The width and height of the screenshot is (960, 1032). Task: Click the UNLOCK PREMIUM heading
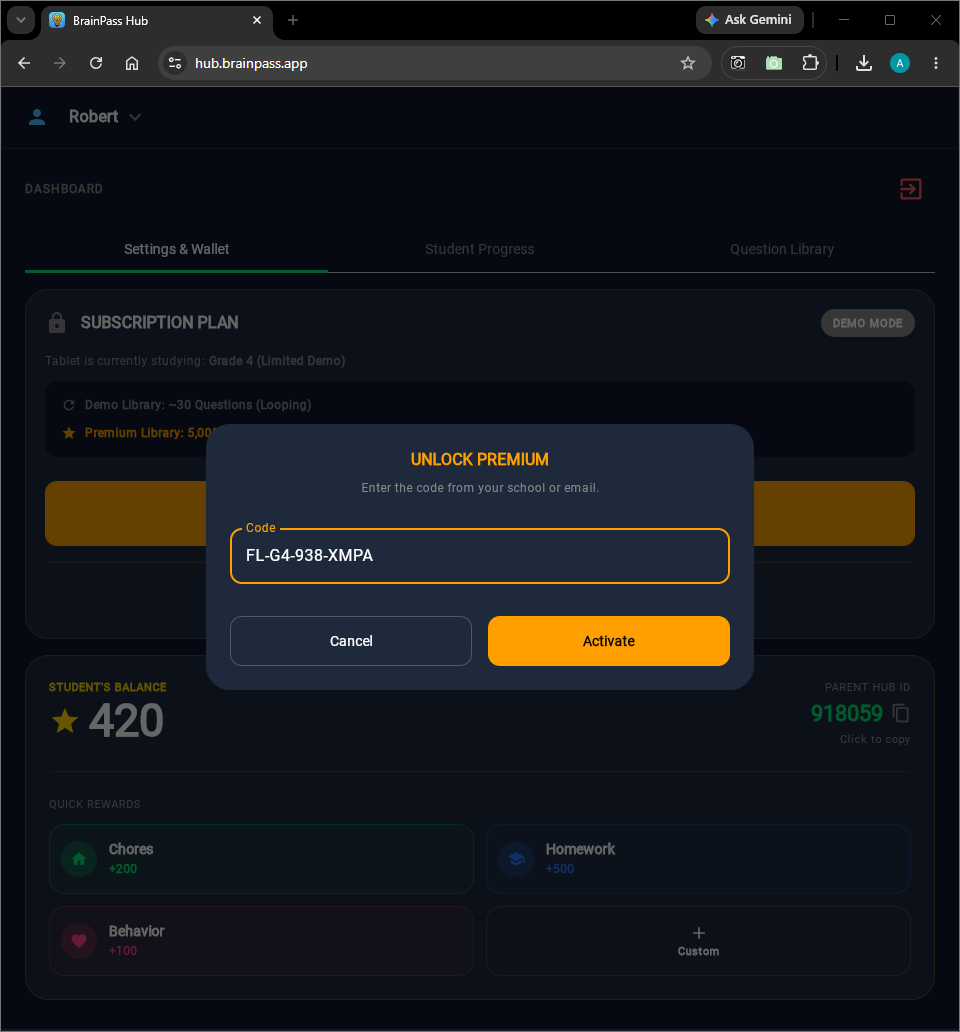480,459
